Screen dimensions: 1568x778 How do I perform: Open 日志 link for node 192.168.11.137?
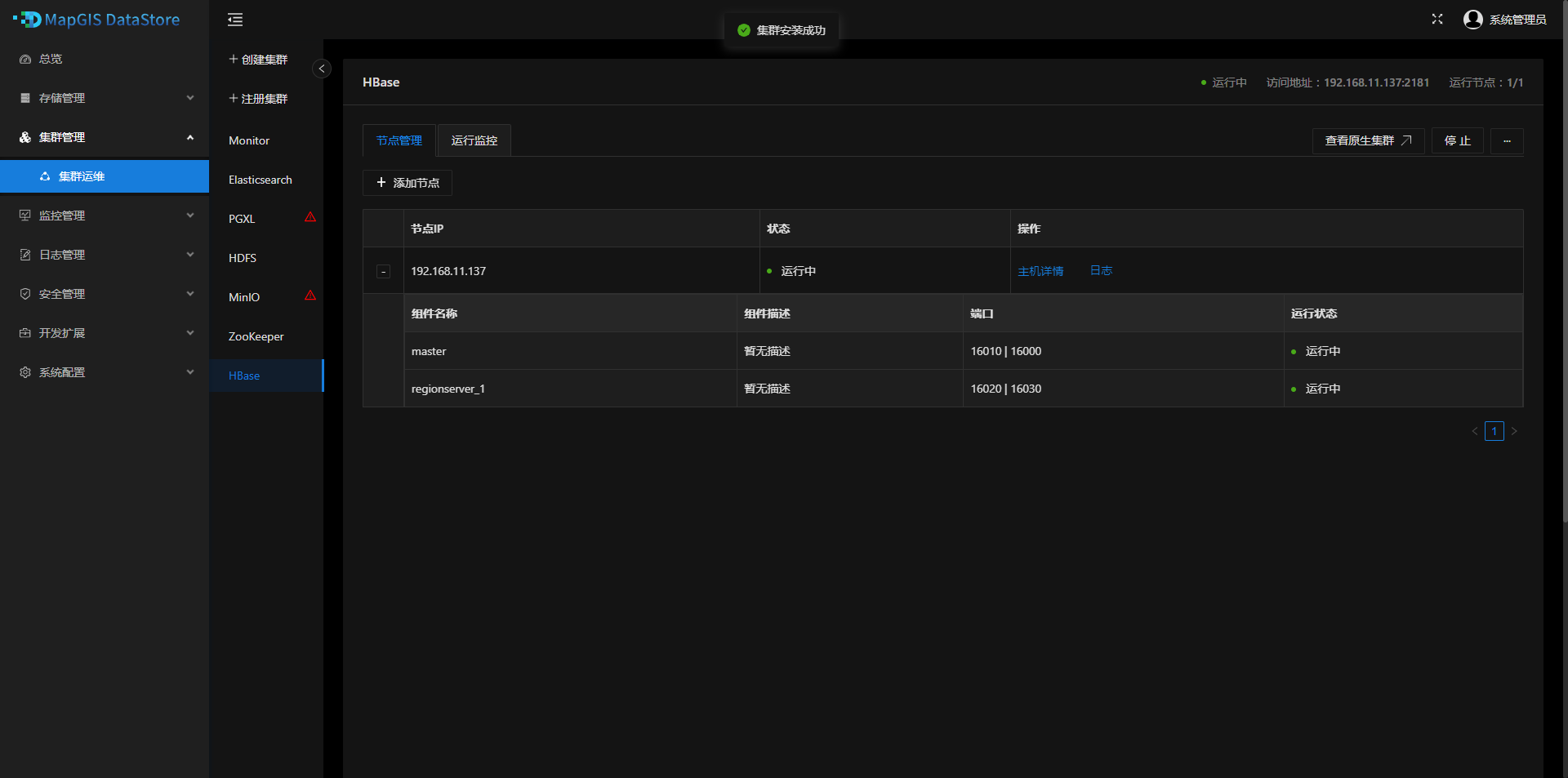(x=1101, y=271)
